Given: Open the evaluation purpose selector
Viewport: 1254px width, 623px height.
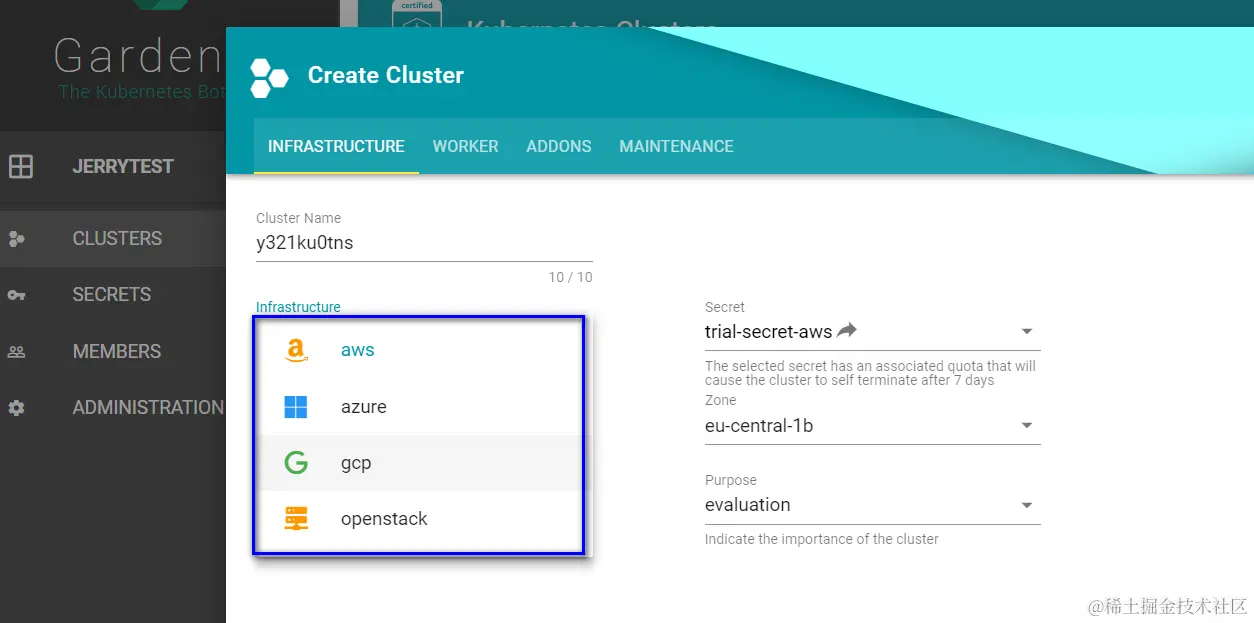Looking at the screenshot, I should [872, 505].
